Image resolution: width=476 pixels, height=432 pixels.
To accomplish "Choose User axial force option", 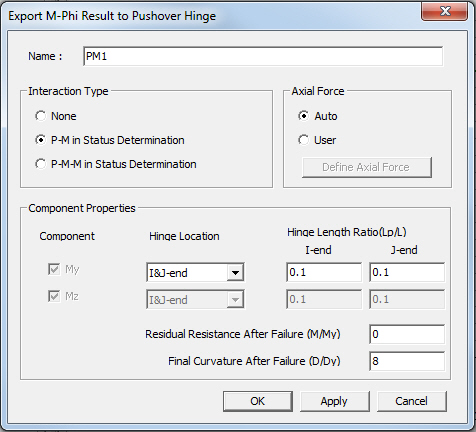I will click(x=304, y=140).
